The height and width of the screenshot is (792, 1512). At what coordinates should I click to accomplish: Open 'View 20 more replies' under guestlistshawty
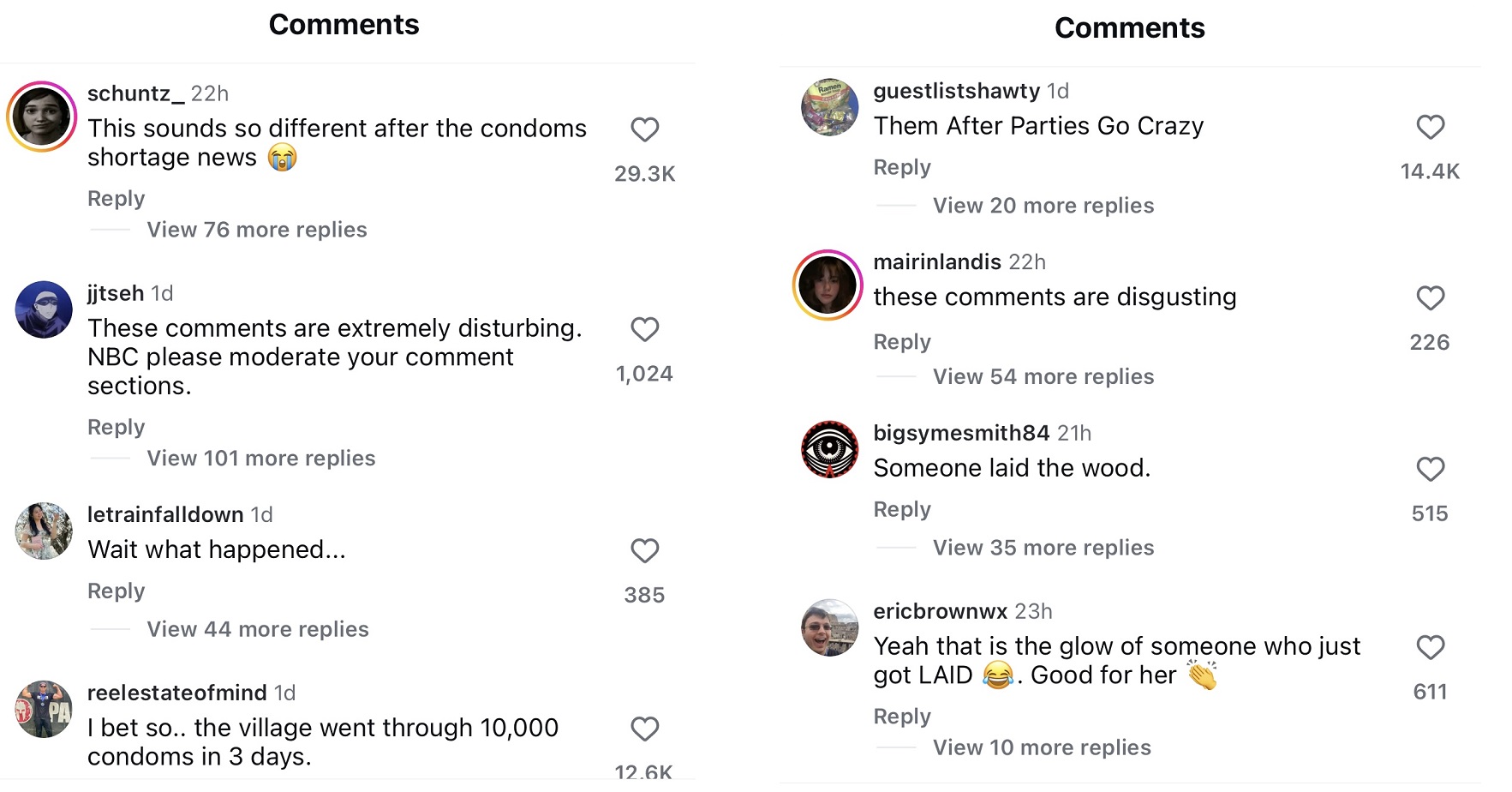1043,206
